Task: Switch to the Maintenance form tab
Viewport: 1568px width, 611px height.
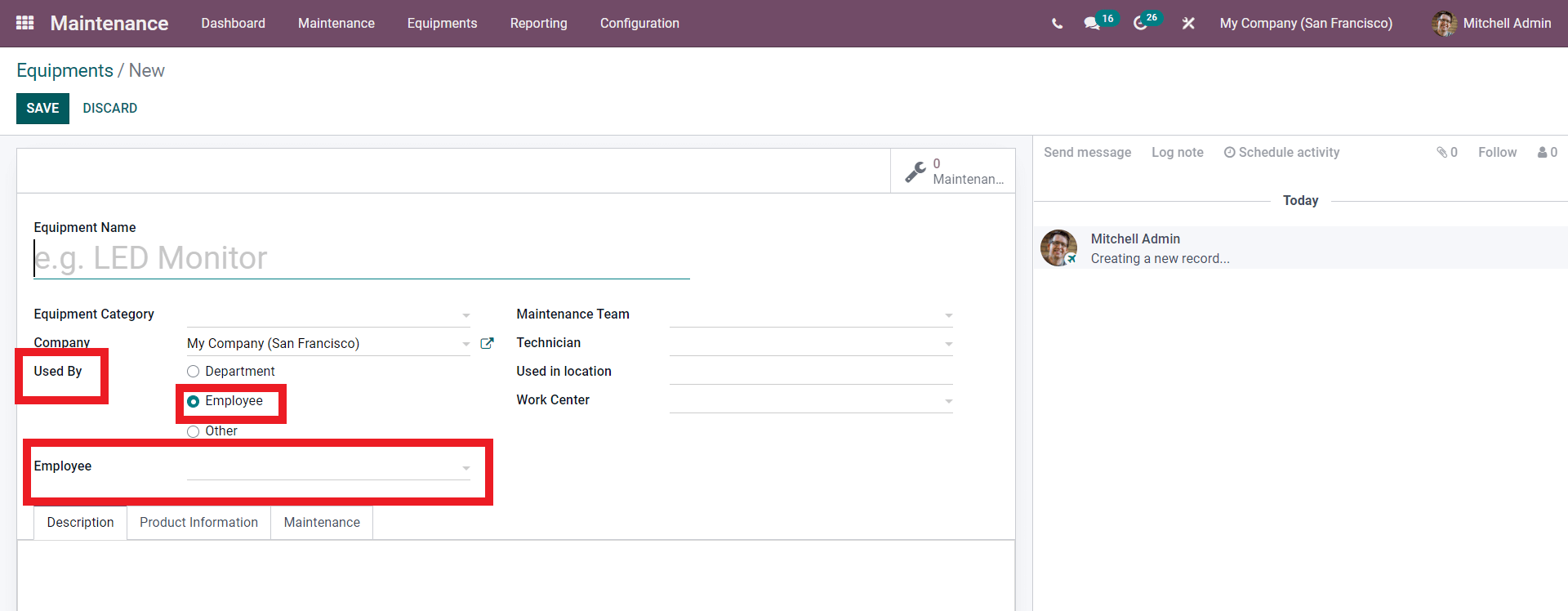Action: [x=322, y=523]
